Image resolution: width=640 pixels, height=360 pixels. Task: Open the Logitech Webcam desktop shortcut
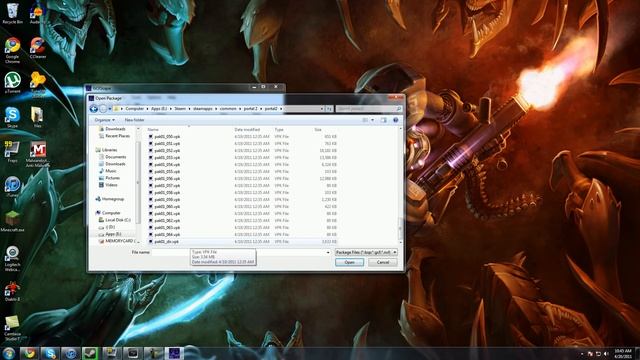tap(12, 259)
